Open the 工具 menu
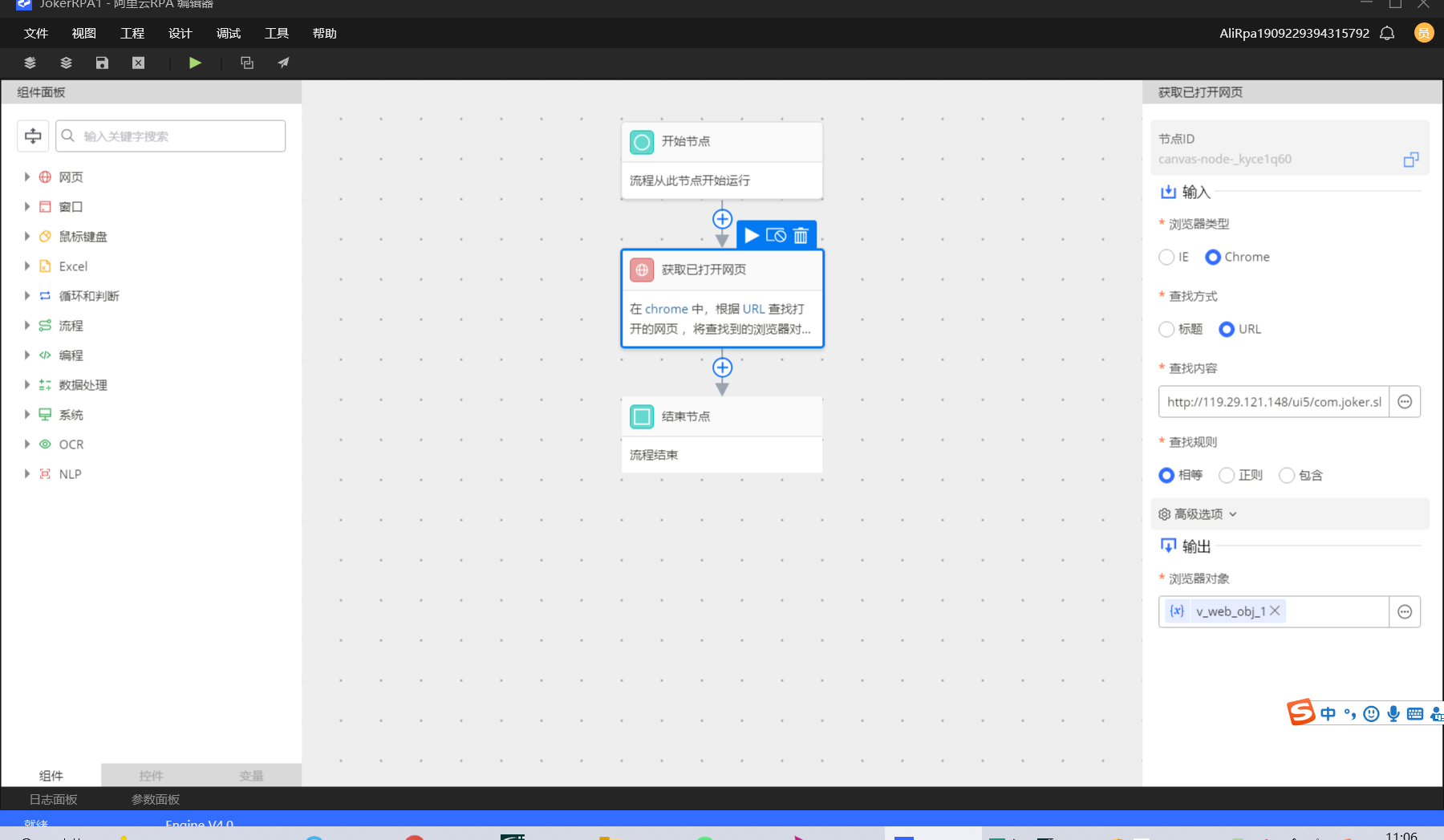 (x=277, y=33)
